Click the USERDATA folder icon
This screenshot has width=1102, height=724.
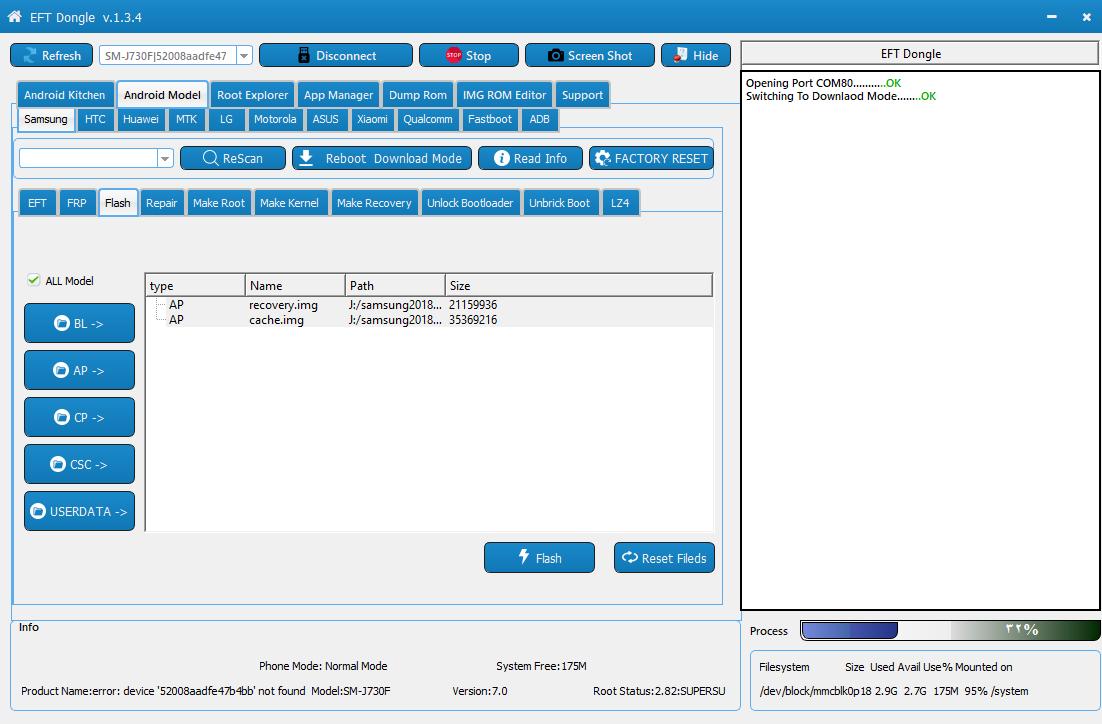[38, 511]
